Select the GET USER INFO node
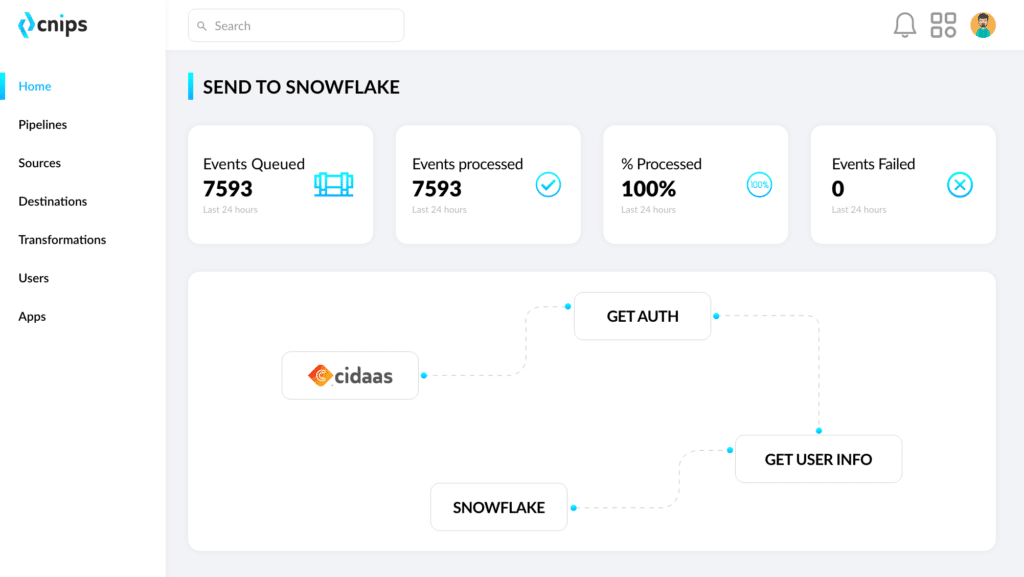Image resolution: width=1024 pixels, height=577 pixels. [x=818, y=459]
